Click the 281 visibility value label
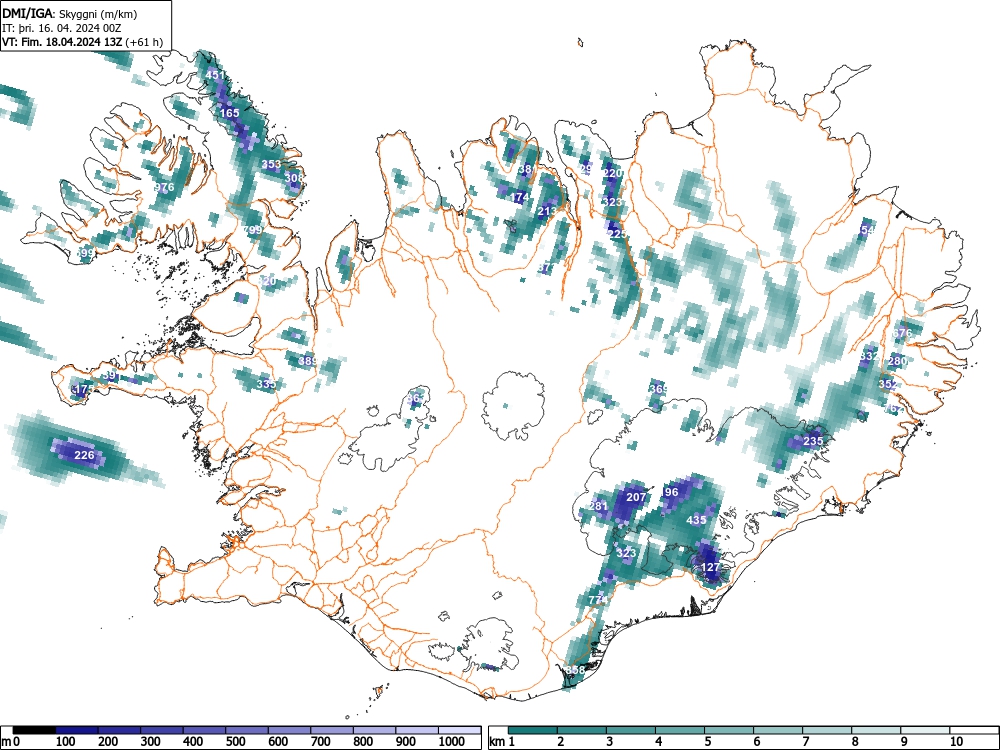1000x750 pixels. point(598,506)
